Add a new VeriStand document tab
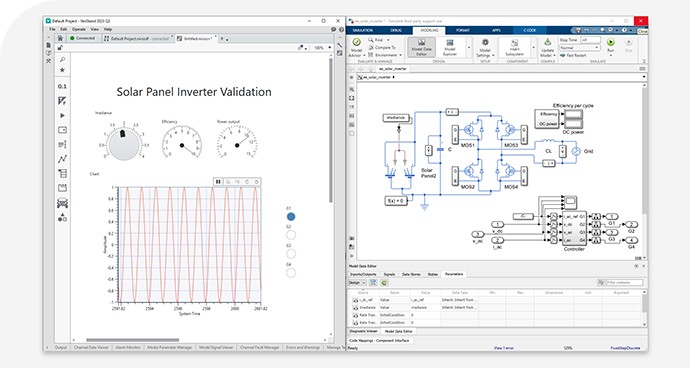This screenshot has height=368, width=690. pyautogui.click(x=222, y=39)
